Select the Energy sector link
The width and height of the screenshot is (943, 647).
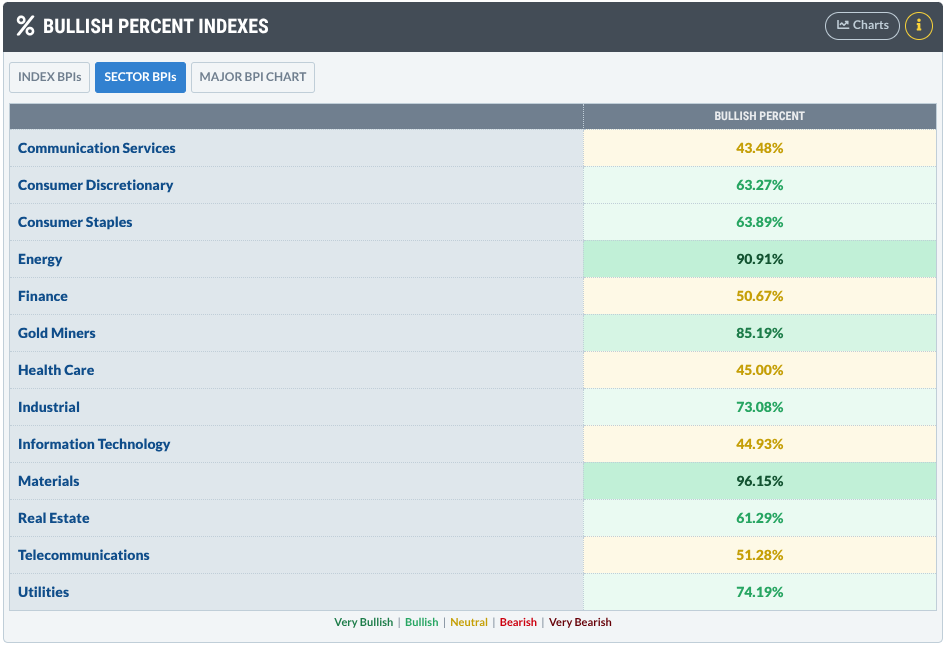point(40,259)
